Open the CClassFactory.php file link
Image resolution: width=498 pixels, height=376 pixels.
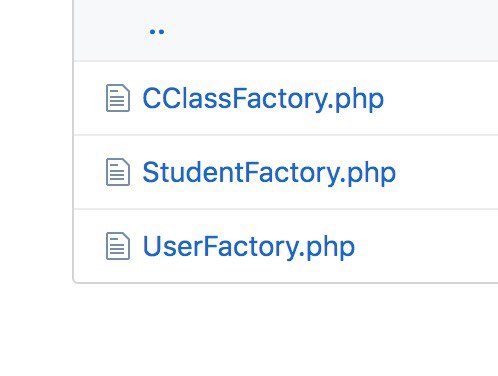pos(263,99)
